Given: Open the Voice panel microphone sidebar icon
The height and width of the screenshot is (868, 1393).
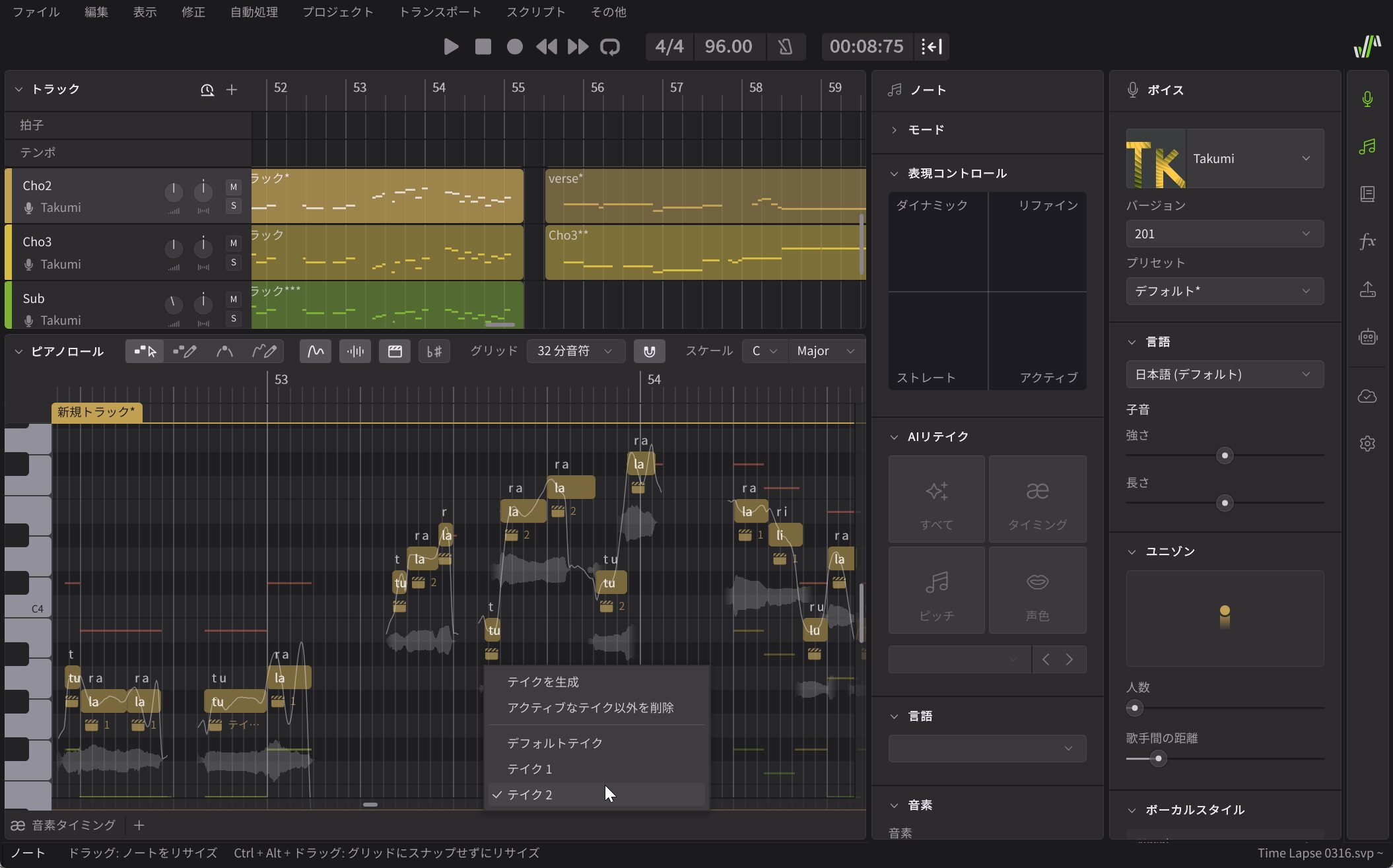Looking at the screenshot, I should coord(1367,99).
